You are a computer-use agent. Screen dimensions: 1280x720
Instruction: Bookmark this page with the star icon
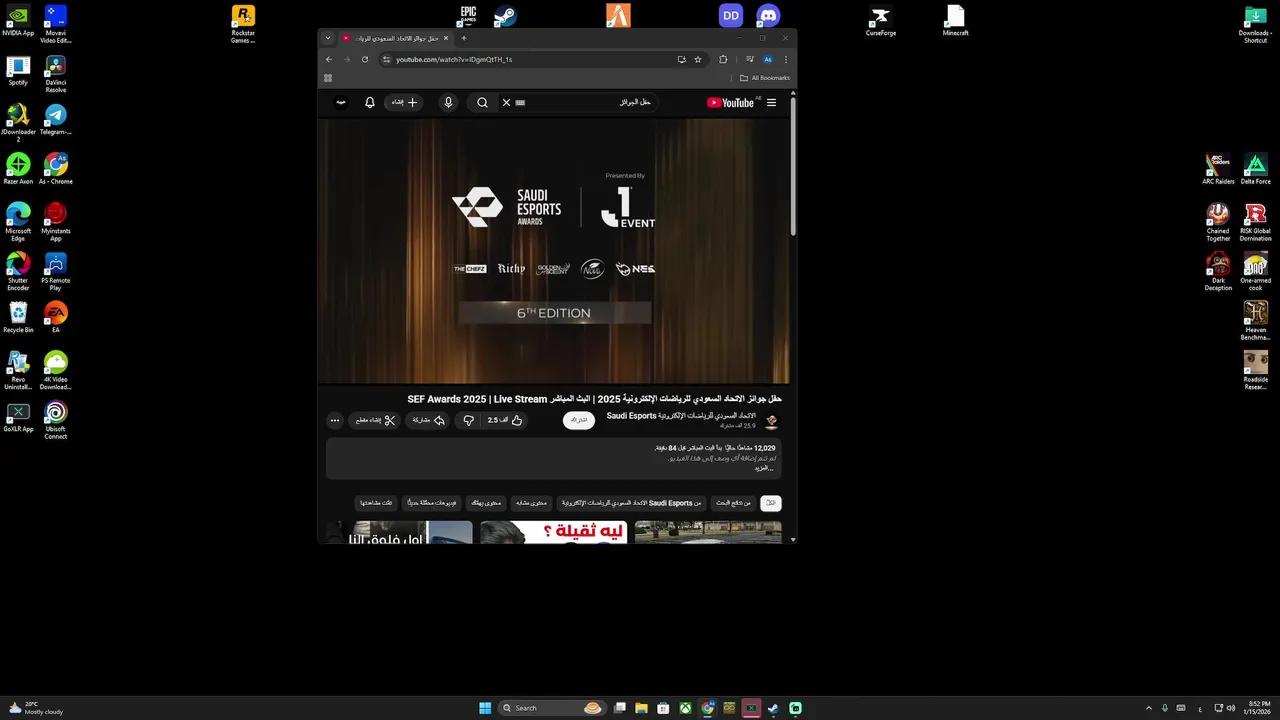tap(698, 59)
